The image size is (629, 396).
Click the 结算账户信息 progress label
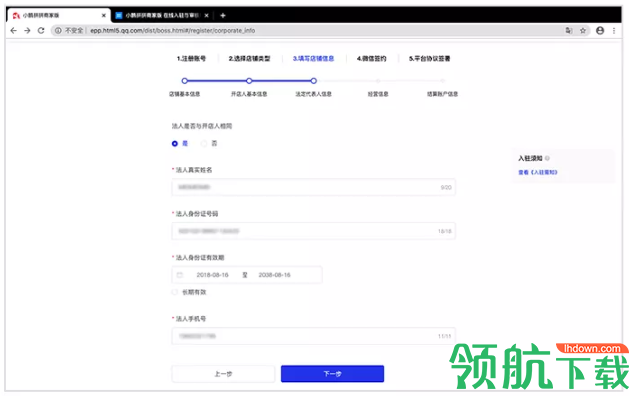click(x=442, y=94)
